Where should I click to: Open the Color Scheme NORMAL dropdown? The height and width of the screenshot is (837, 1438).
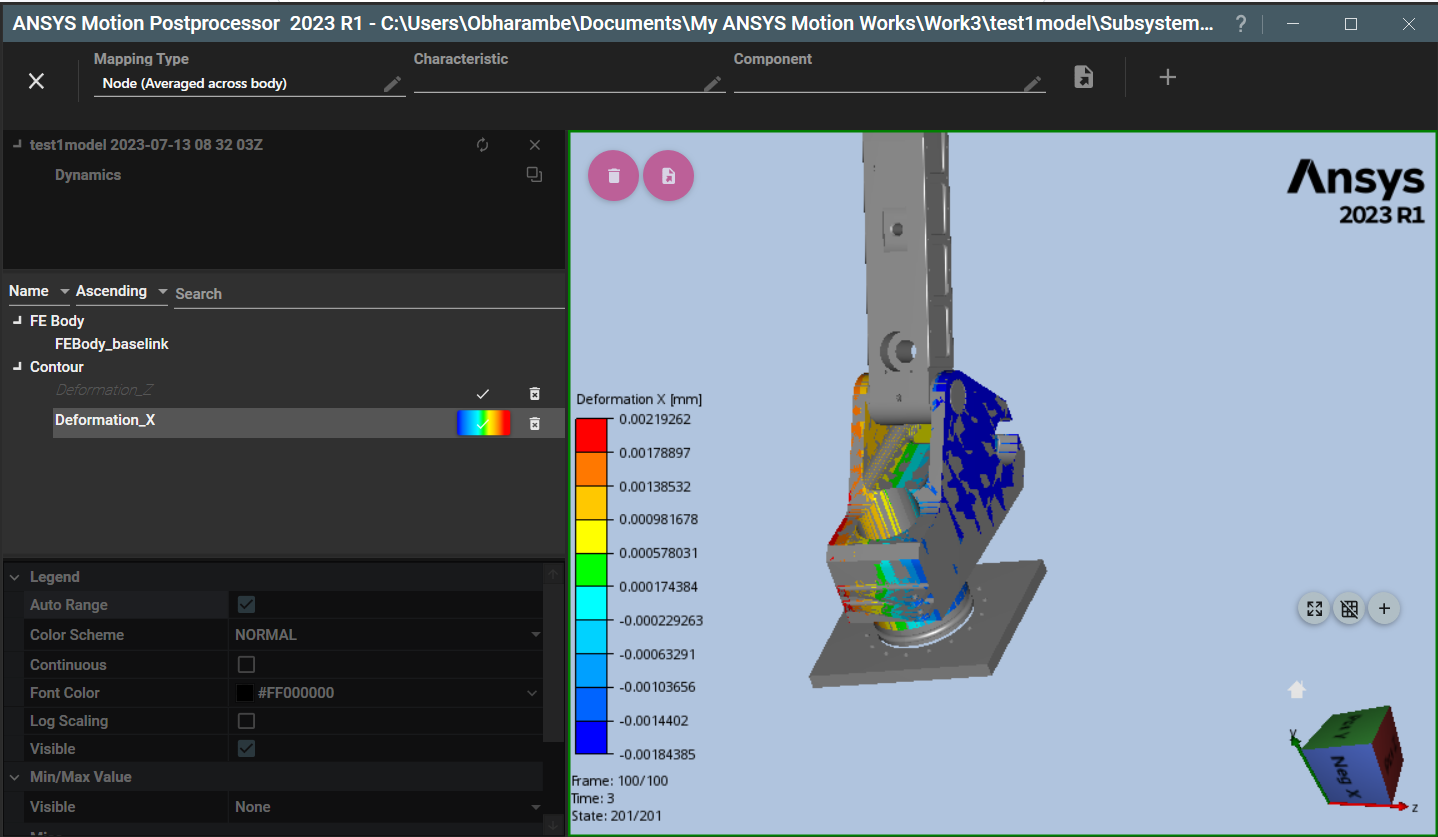pyautogui.click(x=386, y=634)
